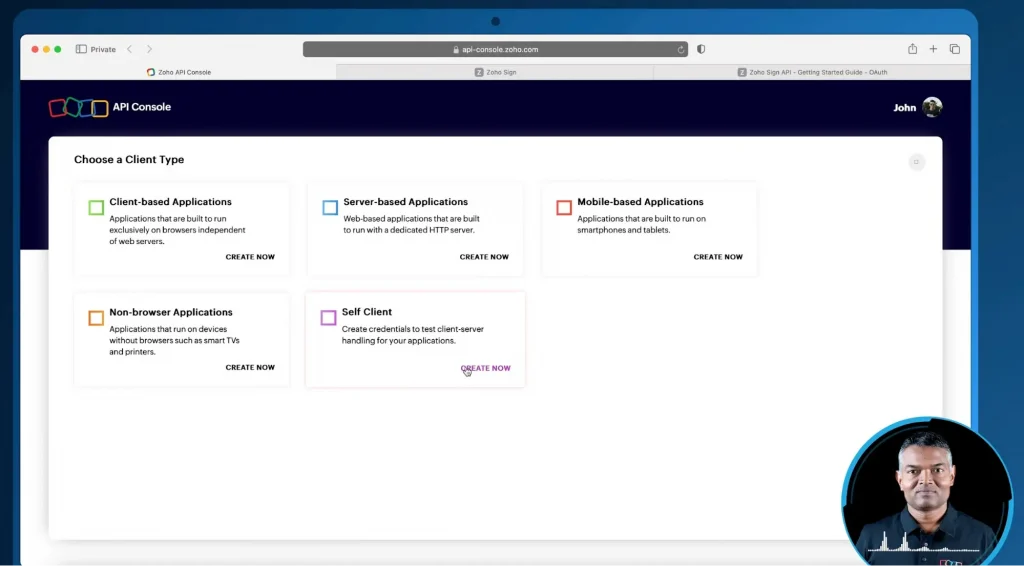Click the Safari sidebar toggle icon

pyautogui.click(x=81, y=49)
